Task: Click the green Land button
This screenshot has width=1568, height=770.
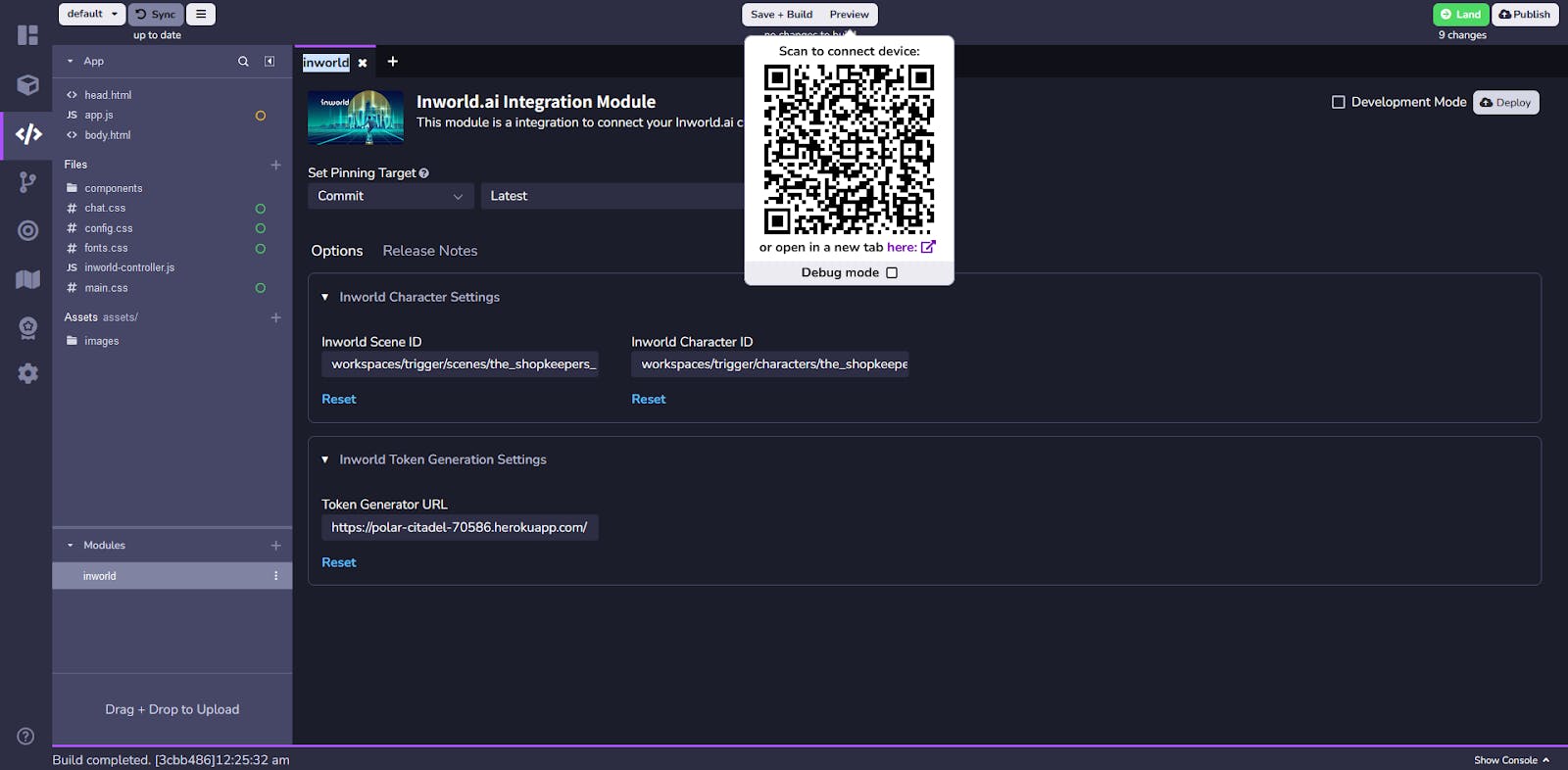Action: (1460, 15)
